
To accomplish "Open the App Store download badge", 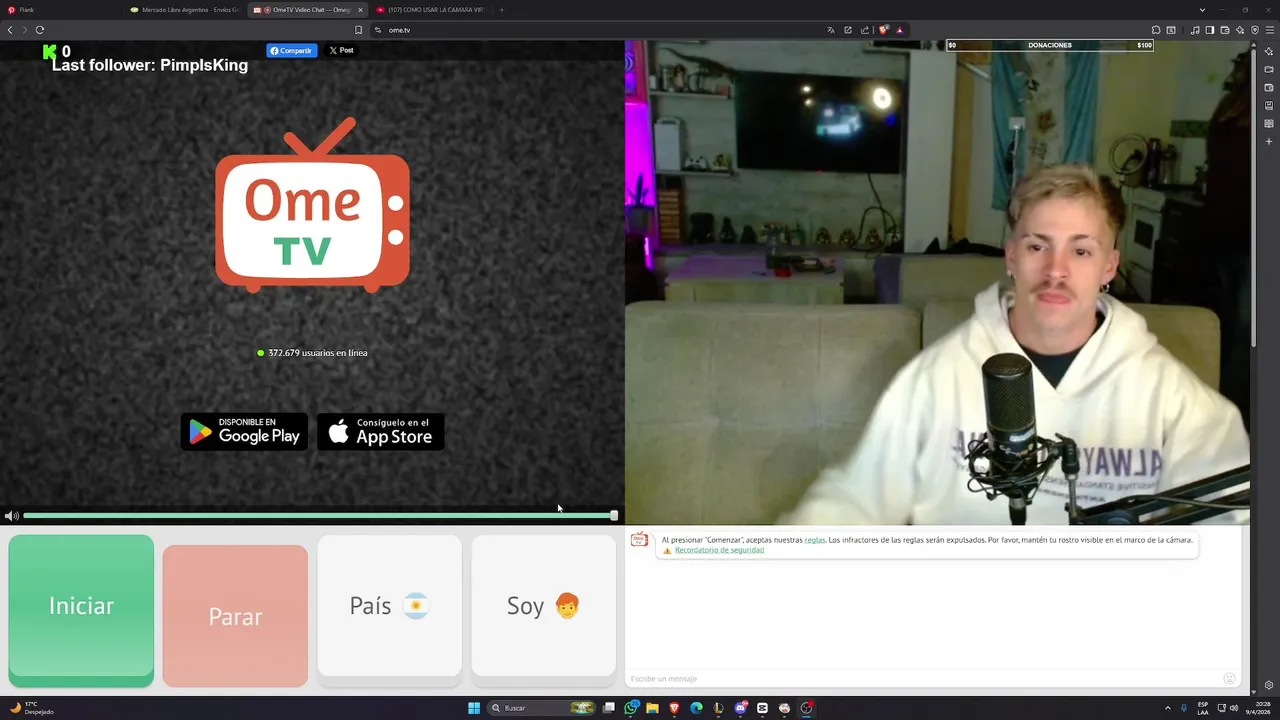I will click(381, 432).
